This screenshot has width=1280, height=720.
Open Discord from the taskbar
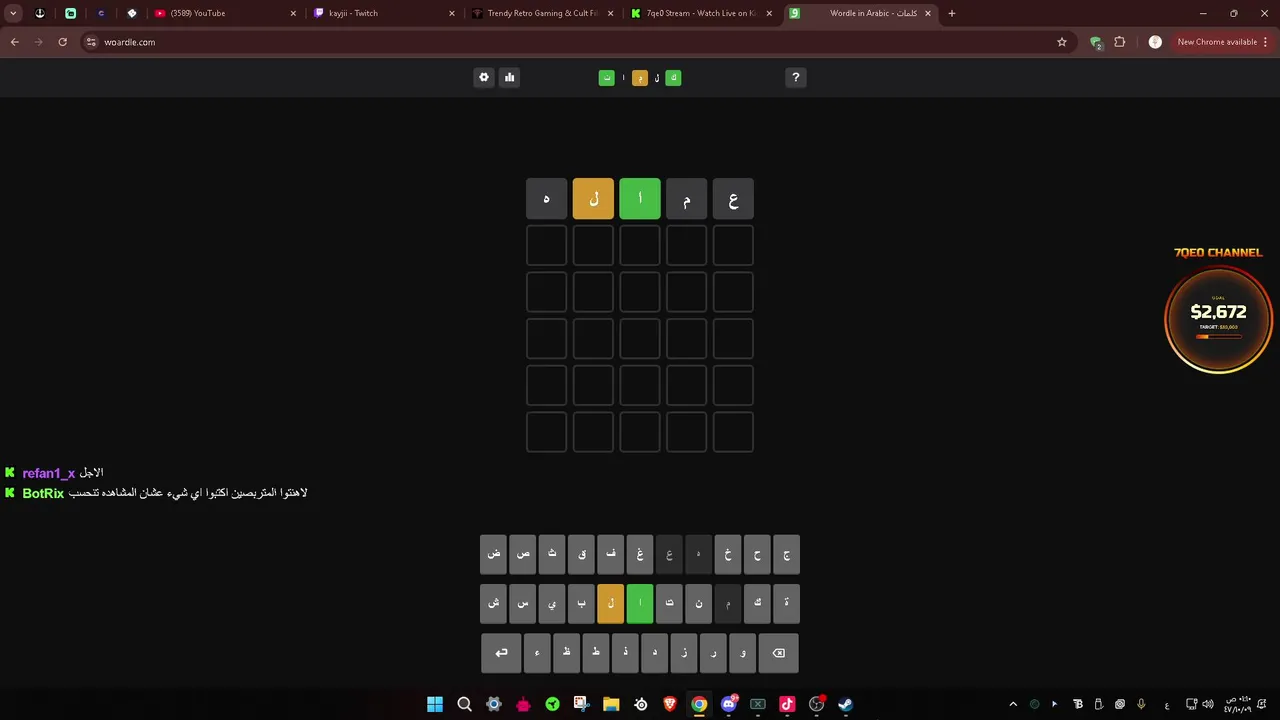[729, 704]
